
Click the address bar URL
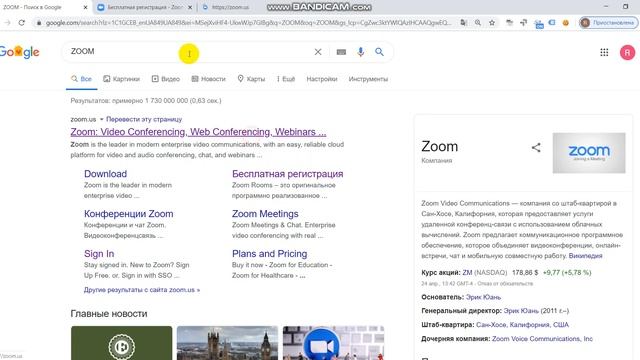point(248,23)
